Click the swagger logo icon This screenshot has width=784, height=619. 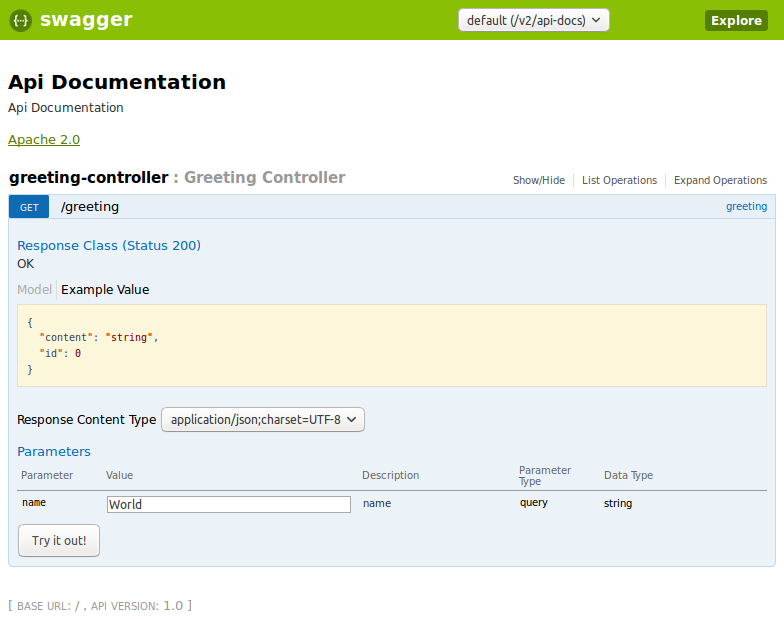(x=21, y=20)
